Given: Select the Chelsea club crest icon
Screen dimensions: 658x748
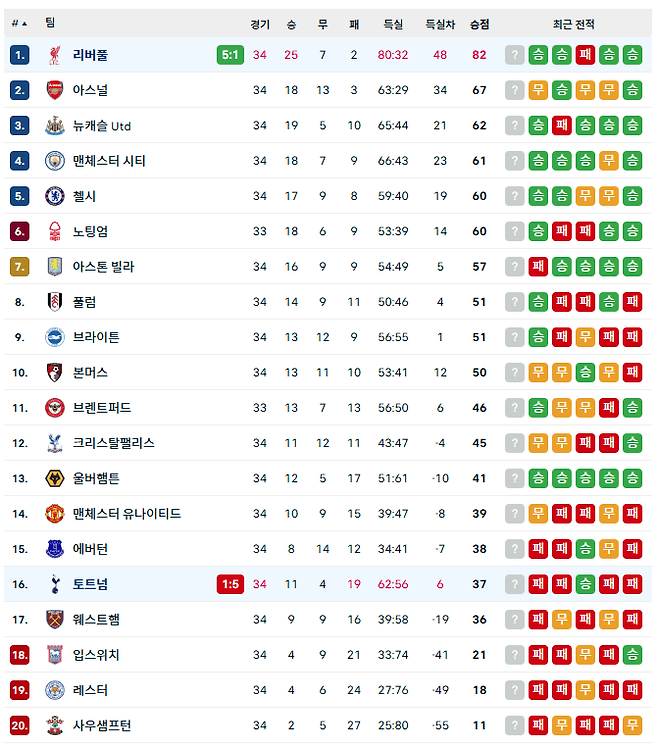Looking at the screenshot, I should point(55,196).
